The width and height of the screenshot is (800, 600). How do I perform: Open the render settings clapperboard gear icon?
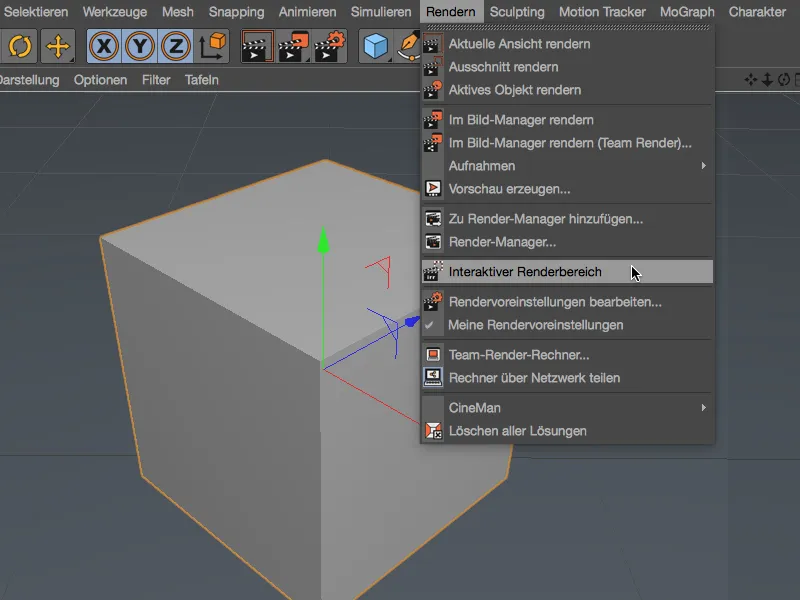(x=330, y=46)
